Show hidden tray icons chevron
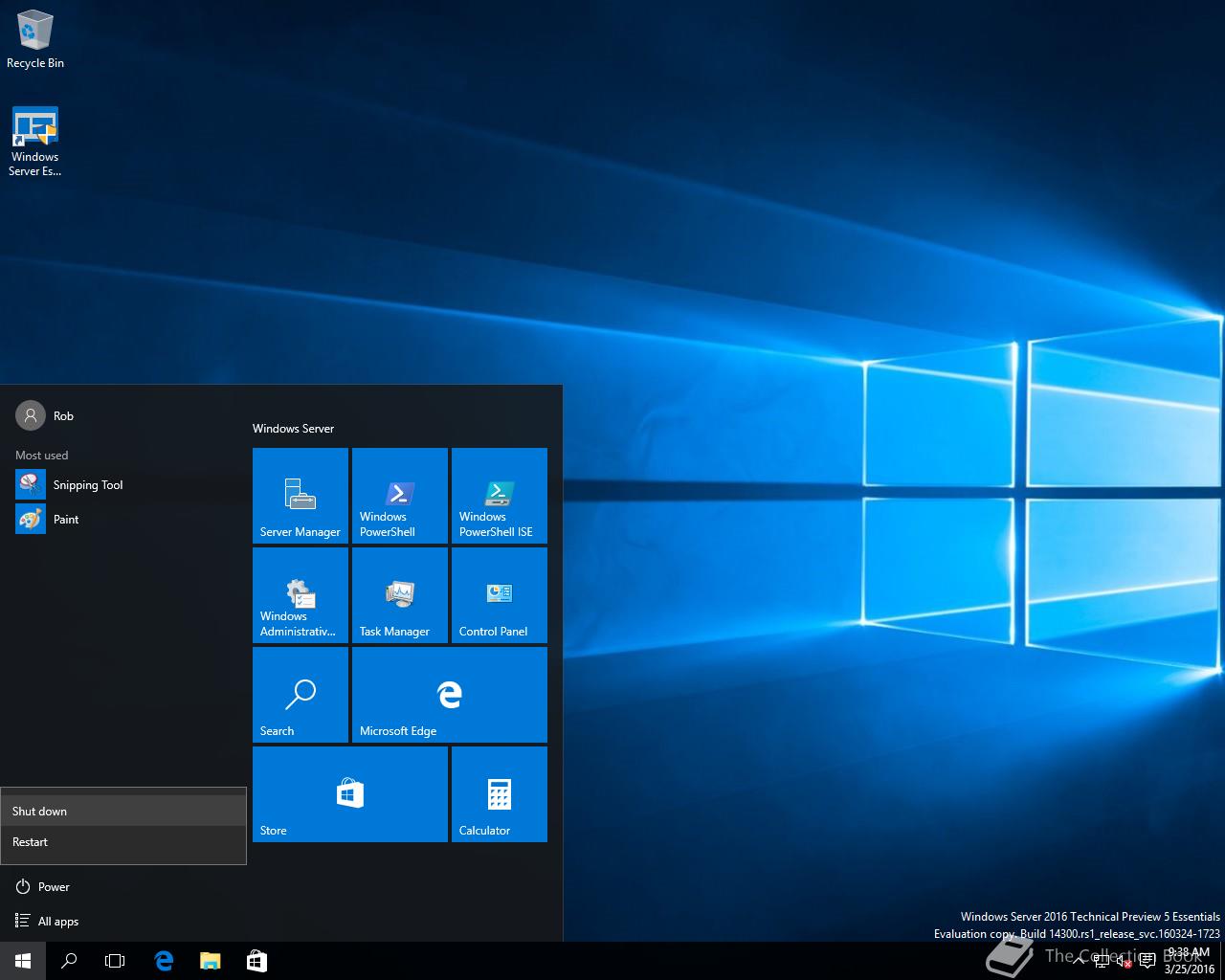The height and width of the screenshot is (980, 1225). tap(1079, 961)
